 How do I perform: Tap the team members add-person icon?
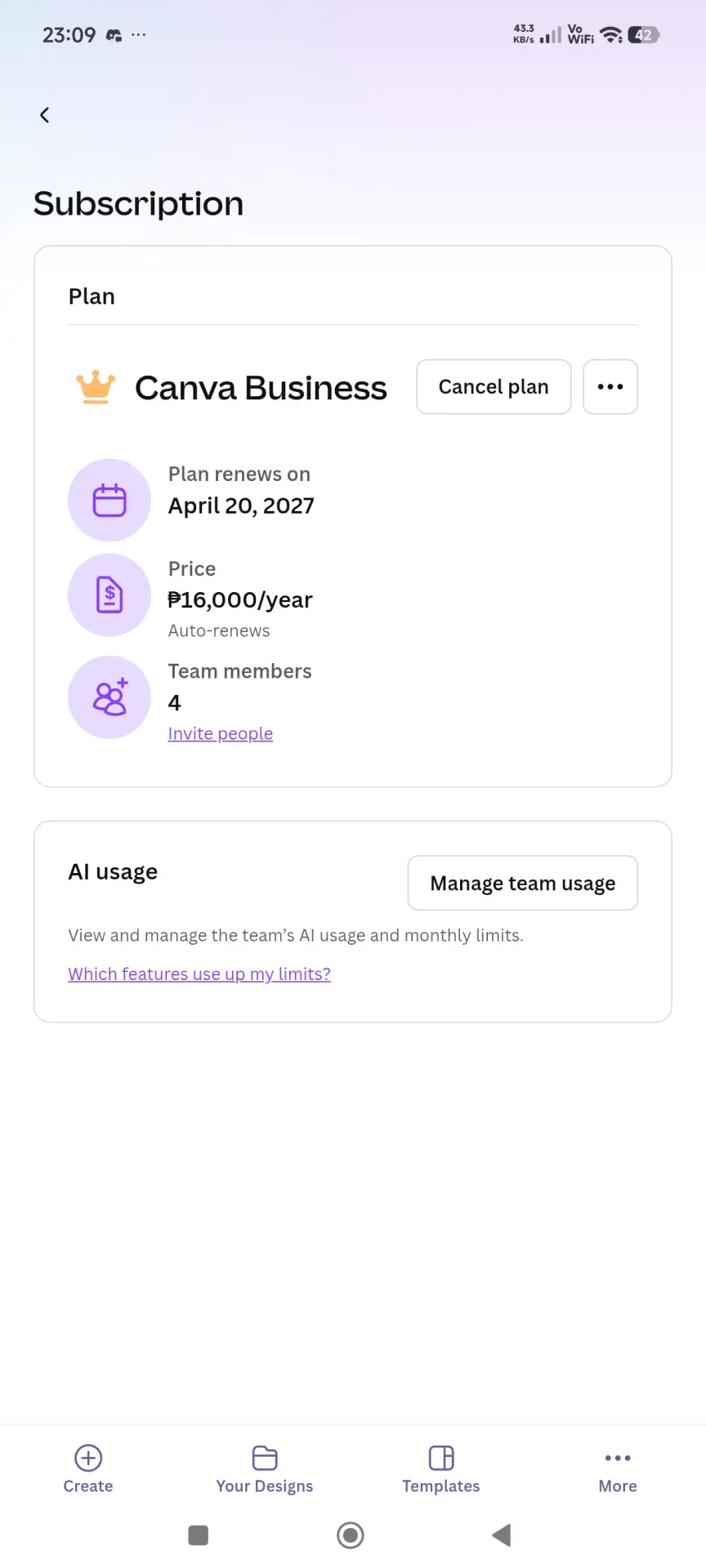click(x=109, y=697)
